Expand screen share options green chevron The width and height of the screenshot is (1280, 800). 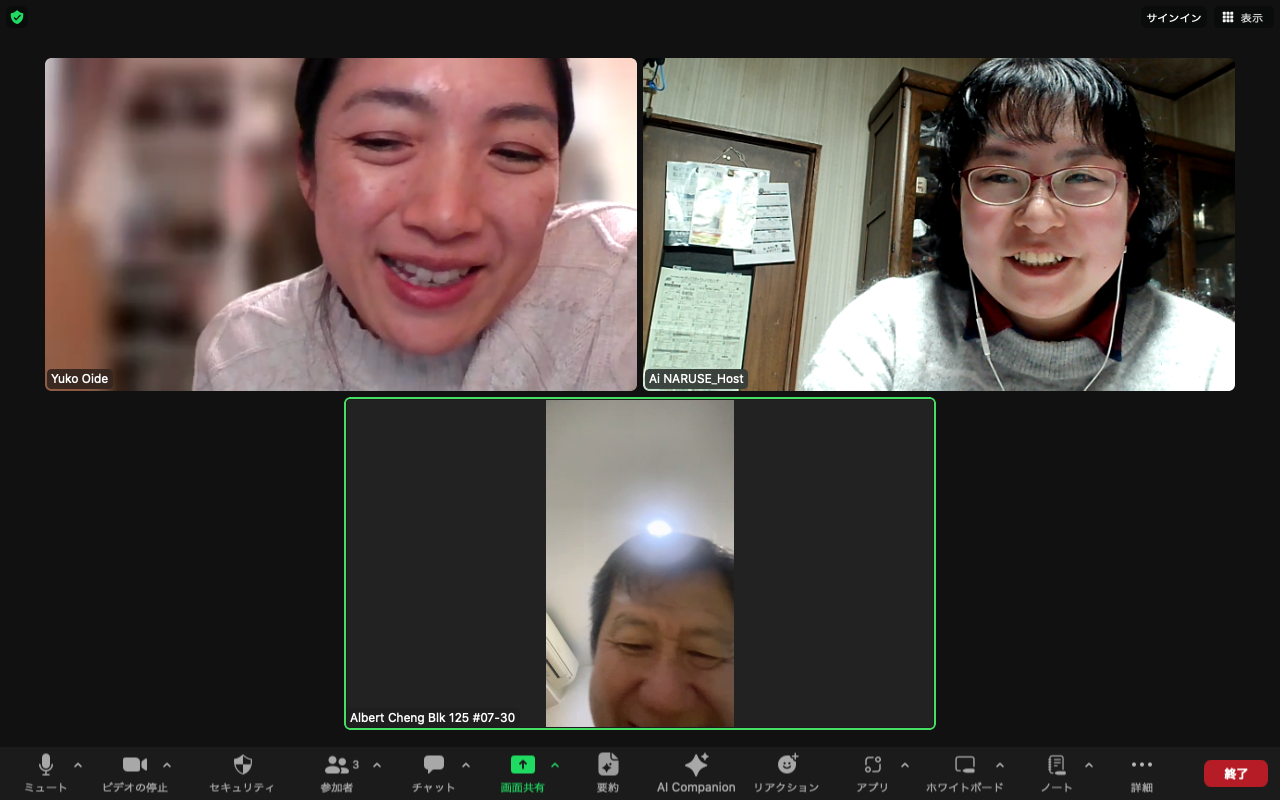pyautogui.click(x=555, y=765)
